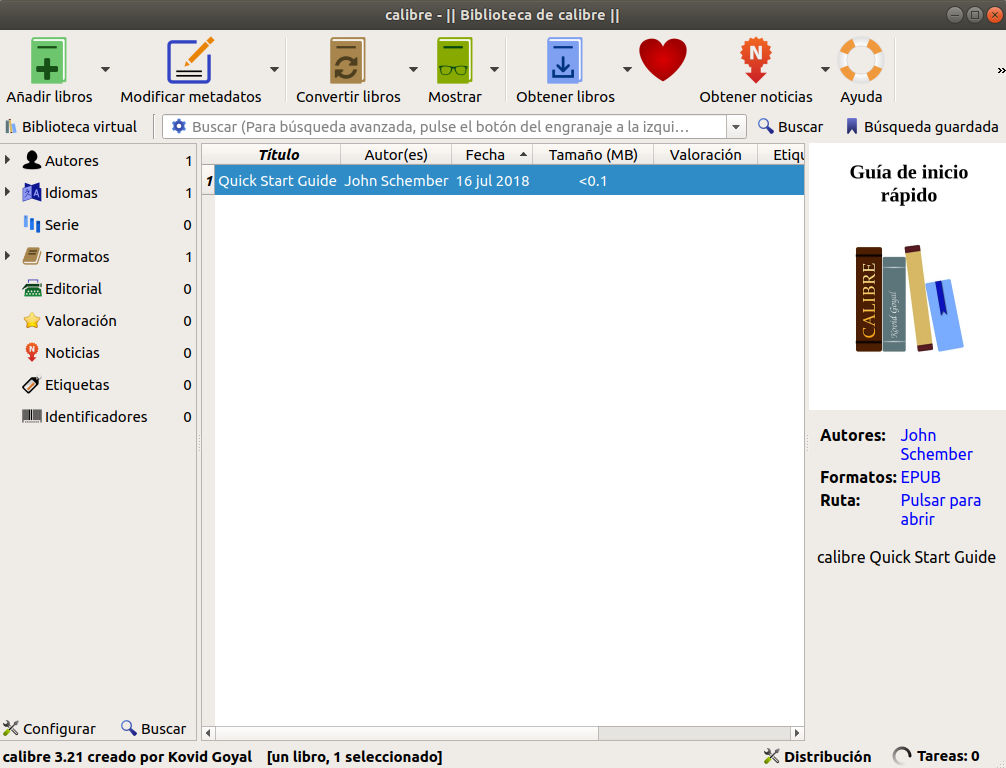Open the Biblioteca virtual button

point(71,126)
